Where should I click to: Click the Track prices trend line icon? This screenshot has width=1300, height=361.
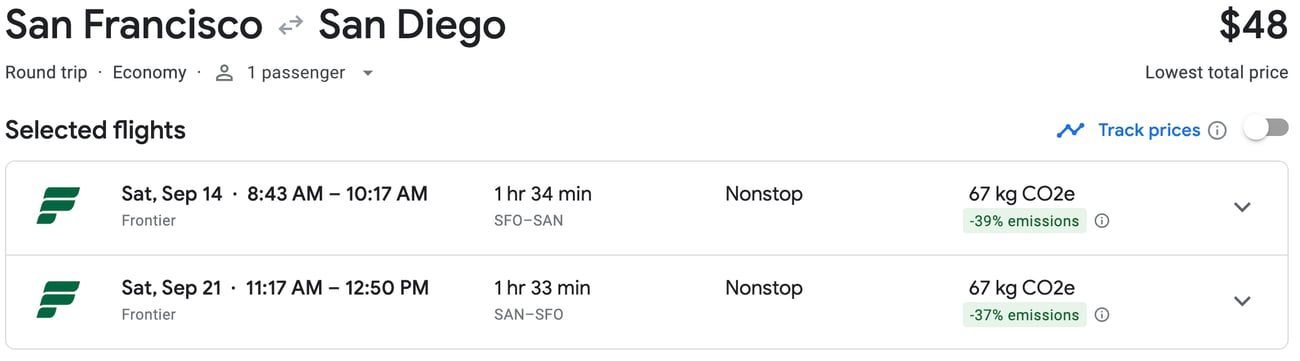pyautogui.click(x=1071, y=130)
